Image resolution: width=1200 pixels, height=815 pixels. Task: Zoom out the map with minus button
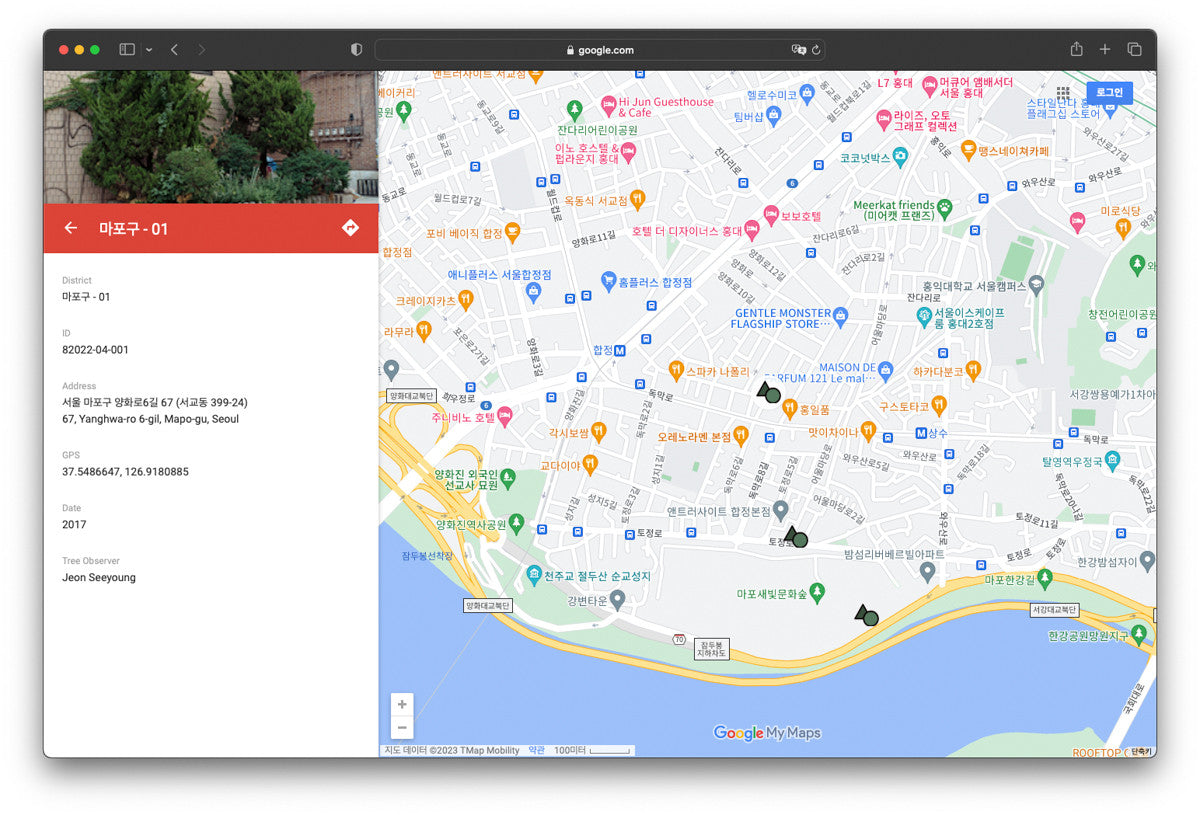click(402, 728)
